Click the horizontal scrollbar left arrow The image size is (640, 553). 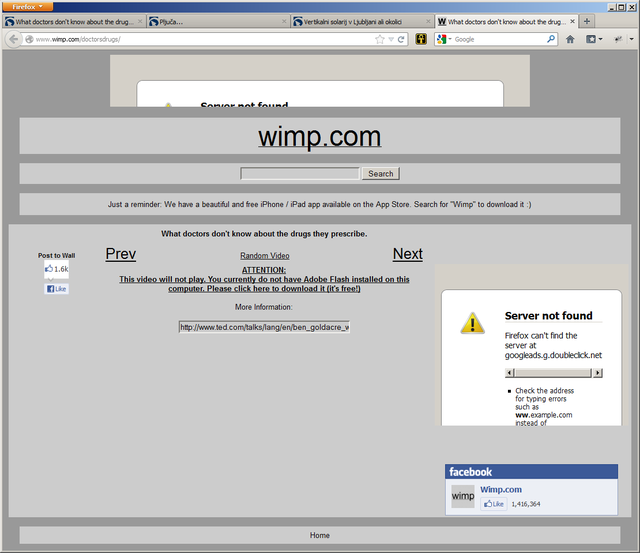click(509, 373)
